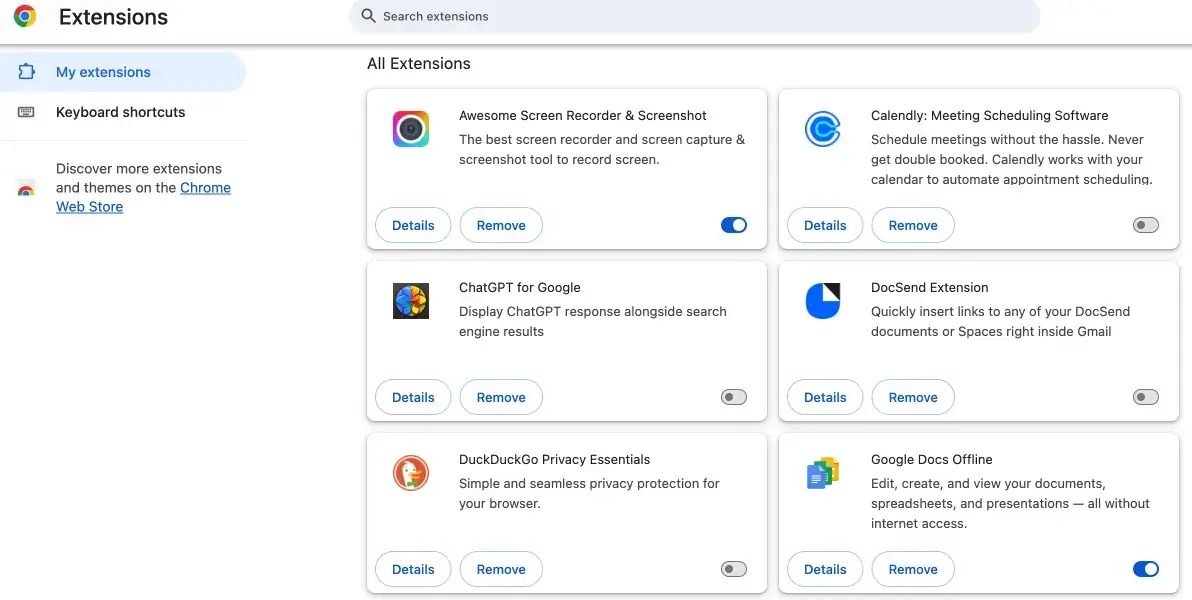
Task: Click 'Display ChatGPT response alongside' description
Action: coord(593,322)
